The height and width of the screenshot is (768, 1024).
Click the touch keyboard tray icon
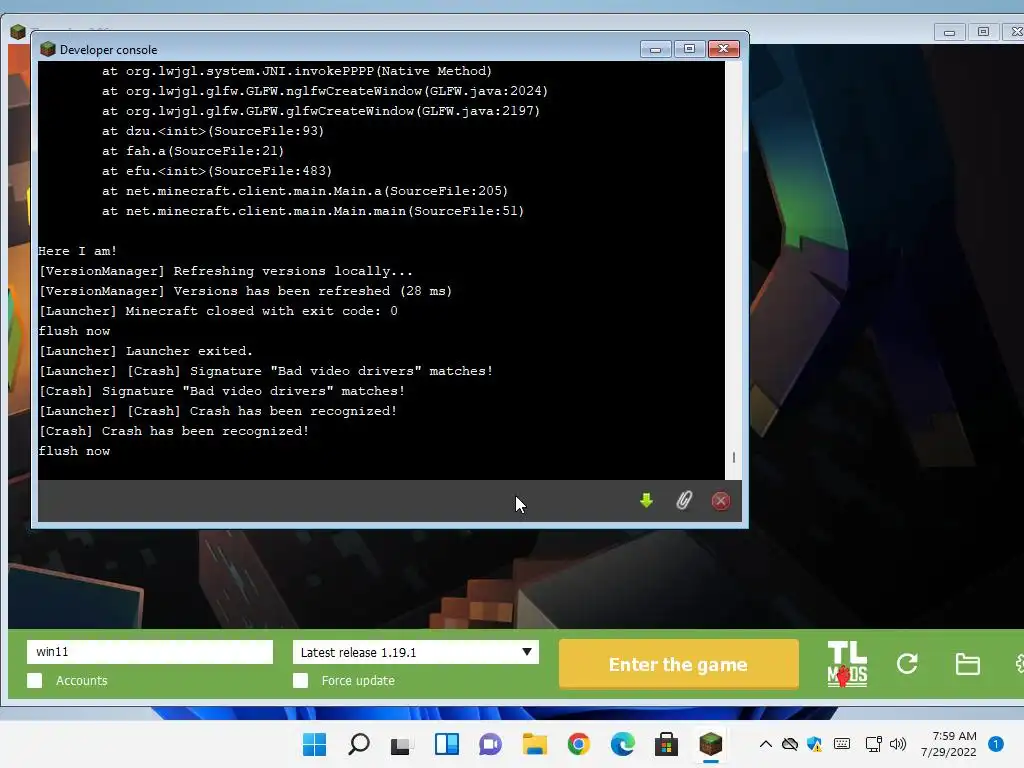(x=842, y=744)
